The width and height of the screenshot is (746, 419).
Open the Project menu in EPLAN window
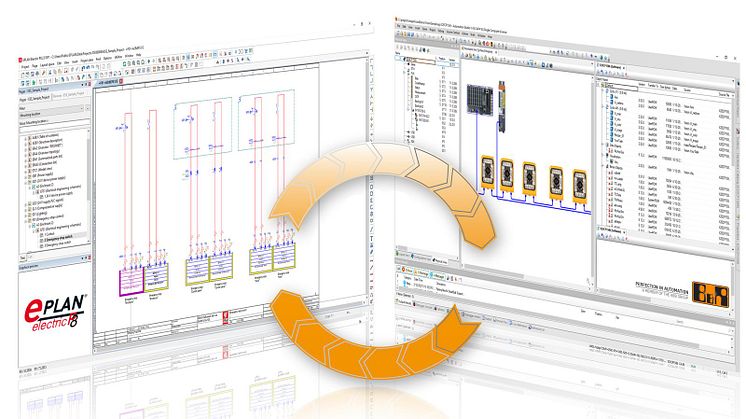tap(25, 67)
